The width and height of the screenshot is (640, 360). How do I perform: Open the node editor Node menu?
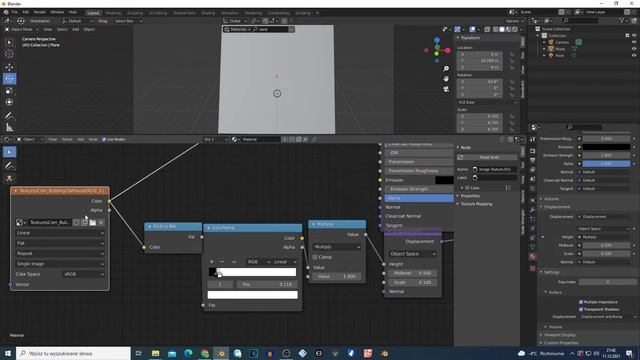[x=93, y=140]
